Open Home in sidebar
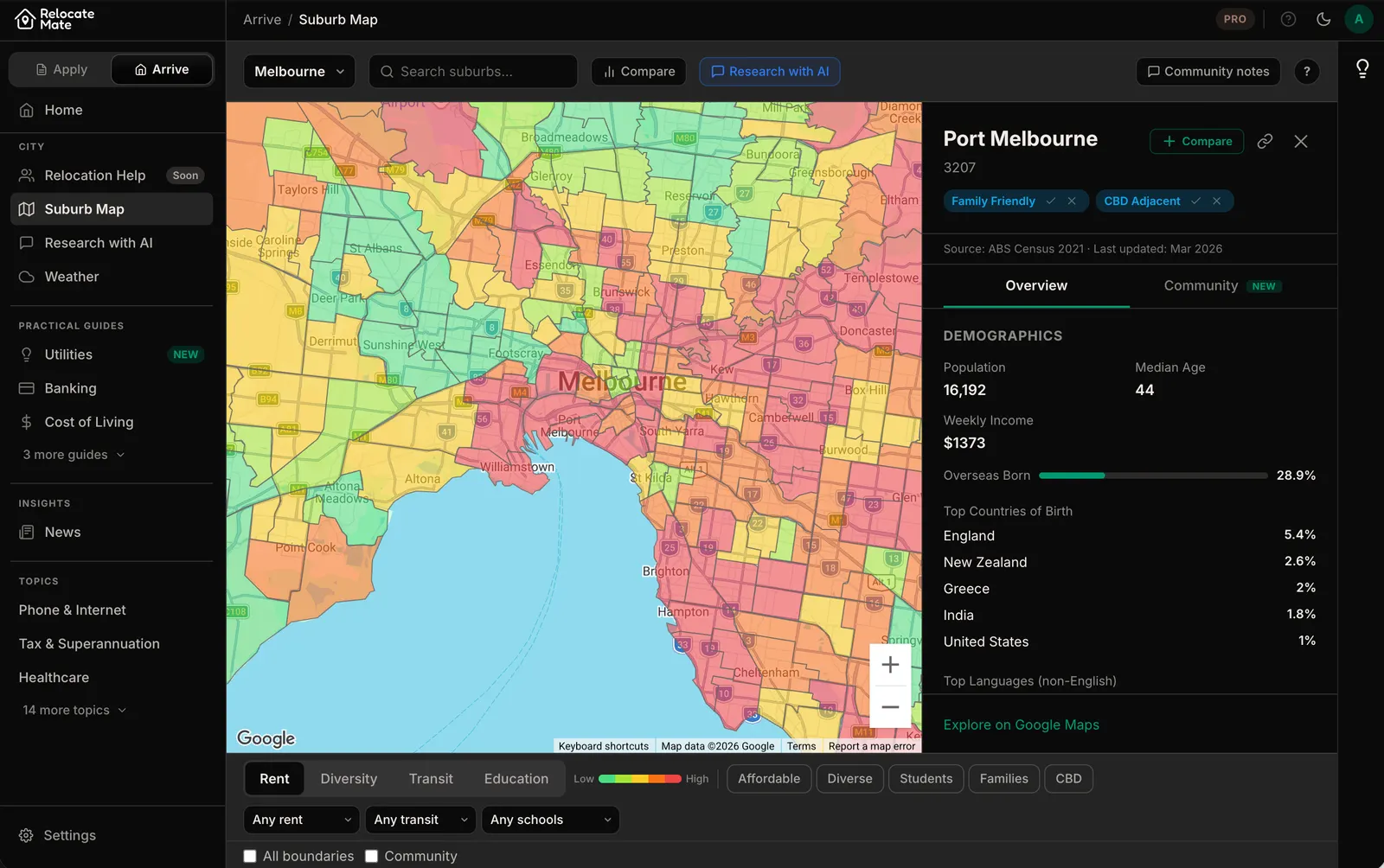 (112, 110)
